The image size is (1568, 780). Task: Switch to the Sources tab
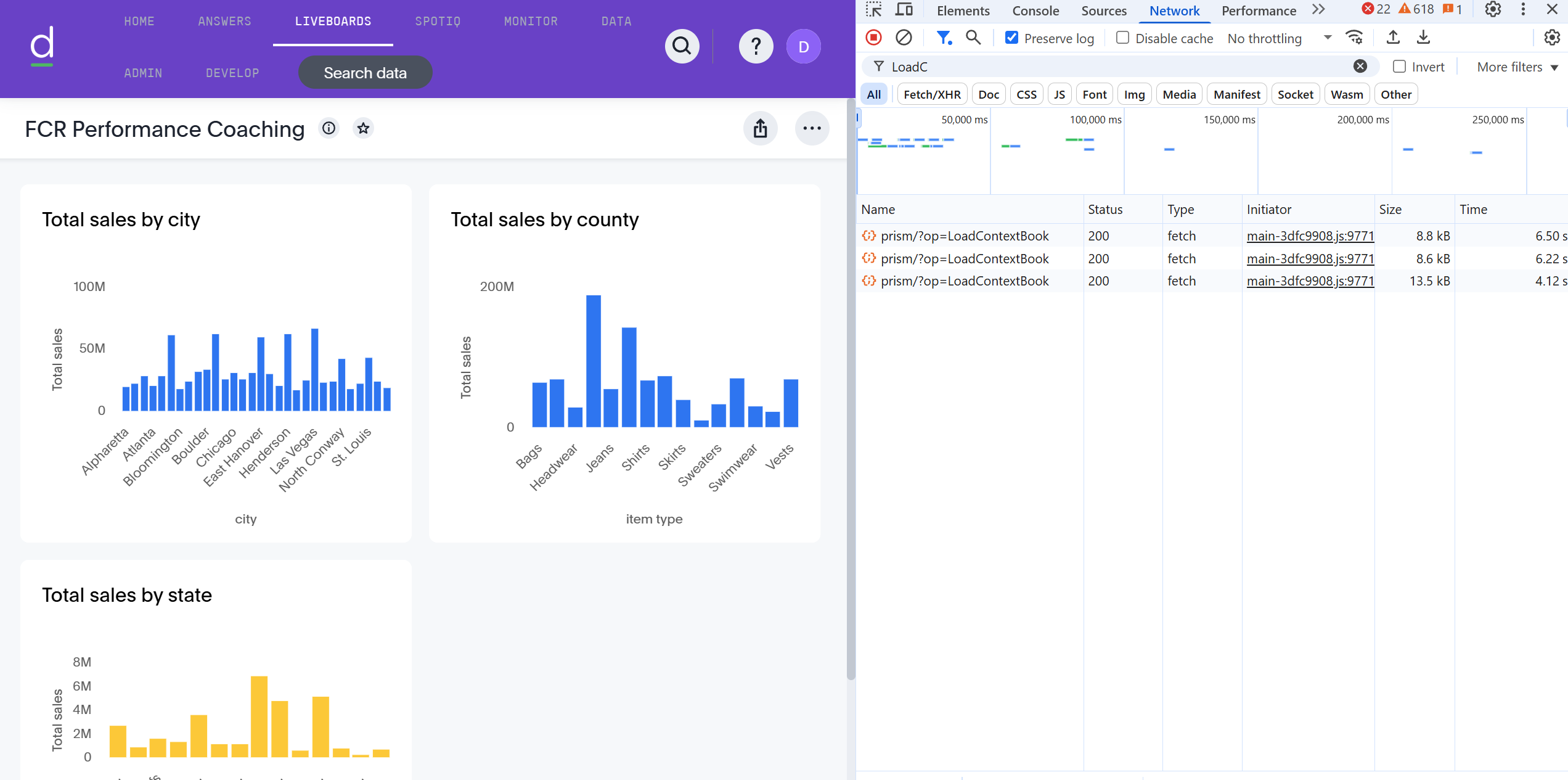click(1104, 10)
